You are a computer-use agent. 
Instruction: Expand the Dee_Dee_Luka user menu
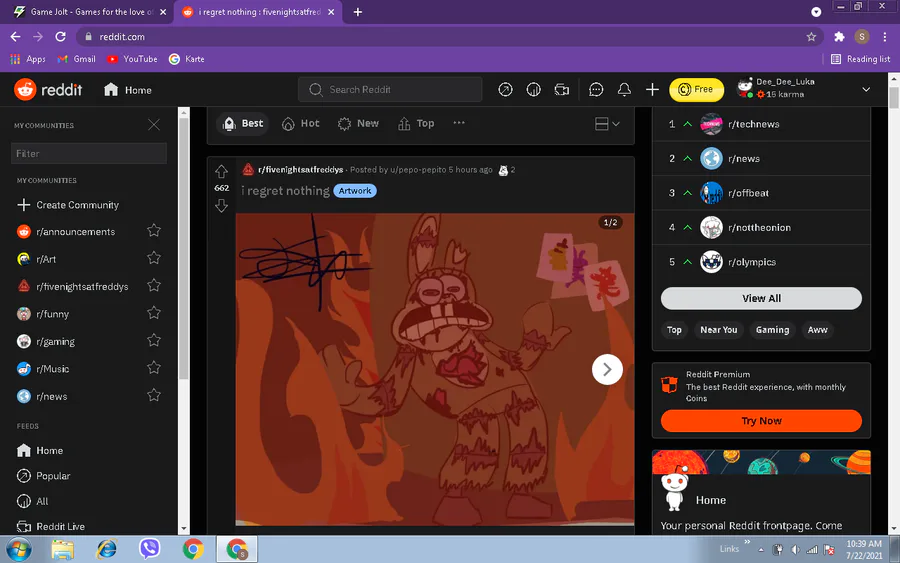(804, 89)
